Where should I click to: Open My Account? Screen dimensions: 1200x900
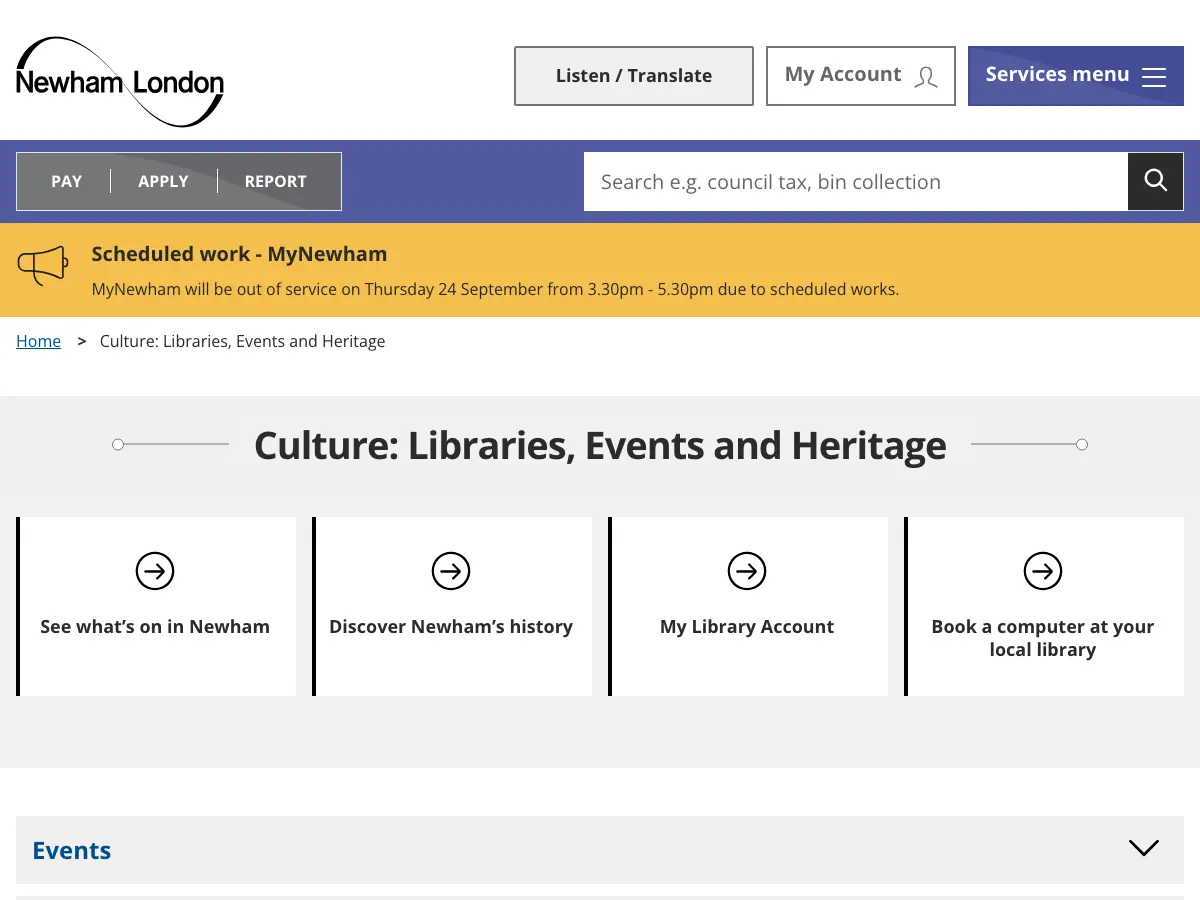coord(861,76)
